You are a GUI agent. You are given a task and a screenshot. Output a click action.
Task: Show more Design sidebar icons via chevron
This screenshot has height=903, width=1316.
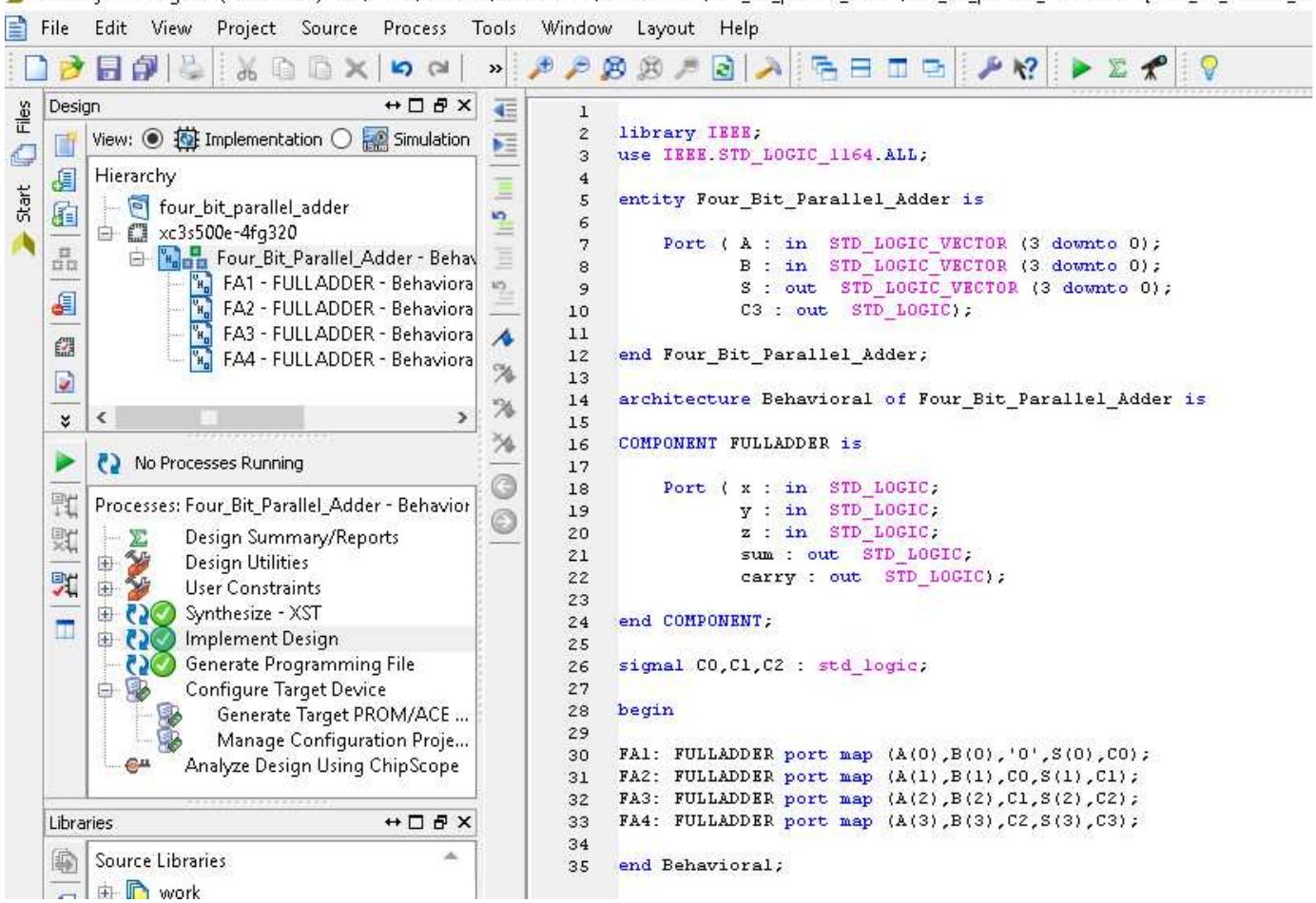(65, 419)
